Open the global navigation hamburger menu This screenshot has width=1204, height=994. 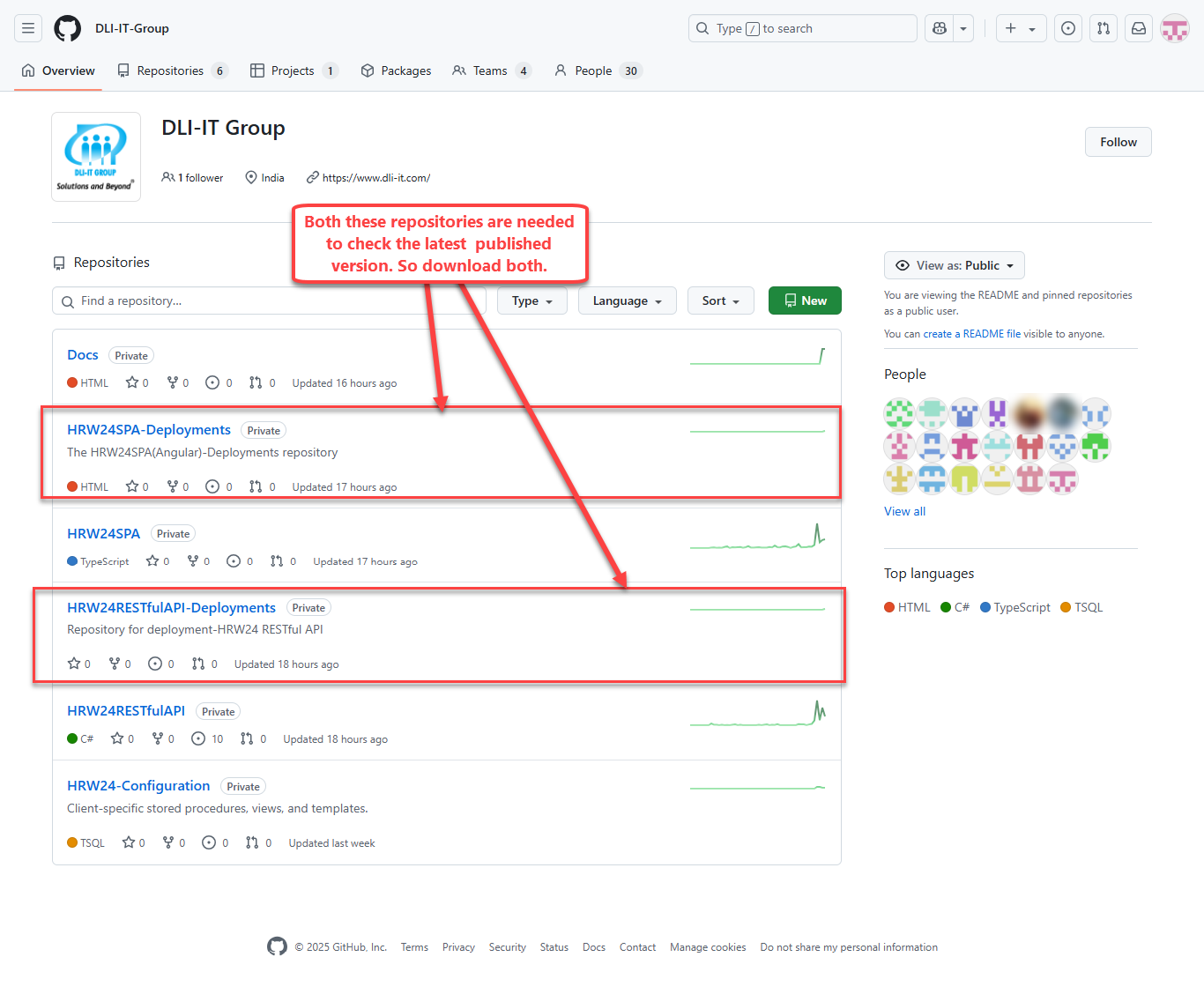coord(27,27)
